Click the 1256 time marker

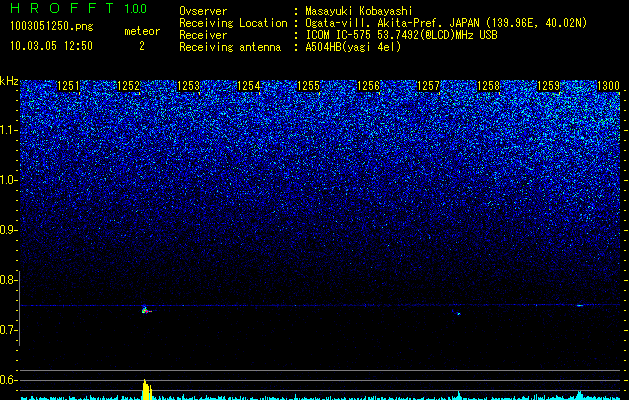[368, 86]
